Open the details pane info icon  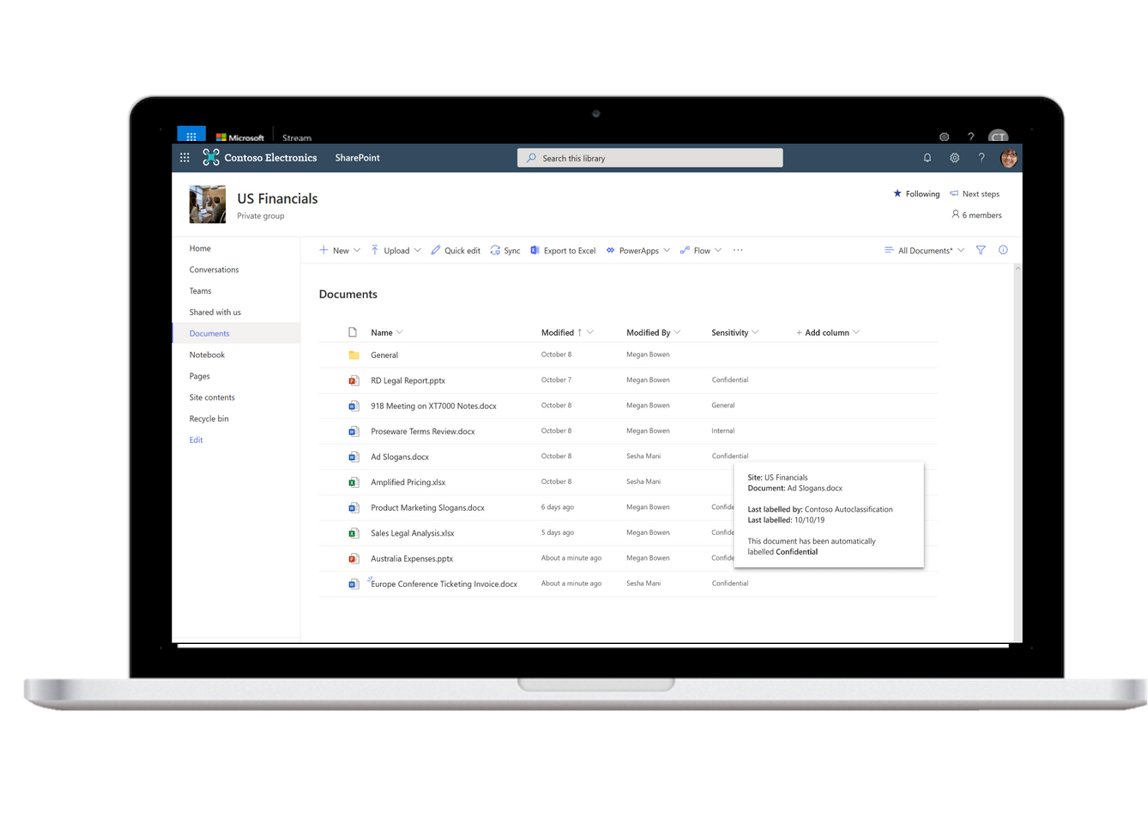pyautogui.click(x=1003, y=250)
